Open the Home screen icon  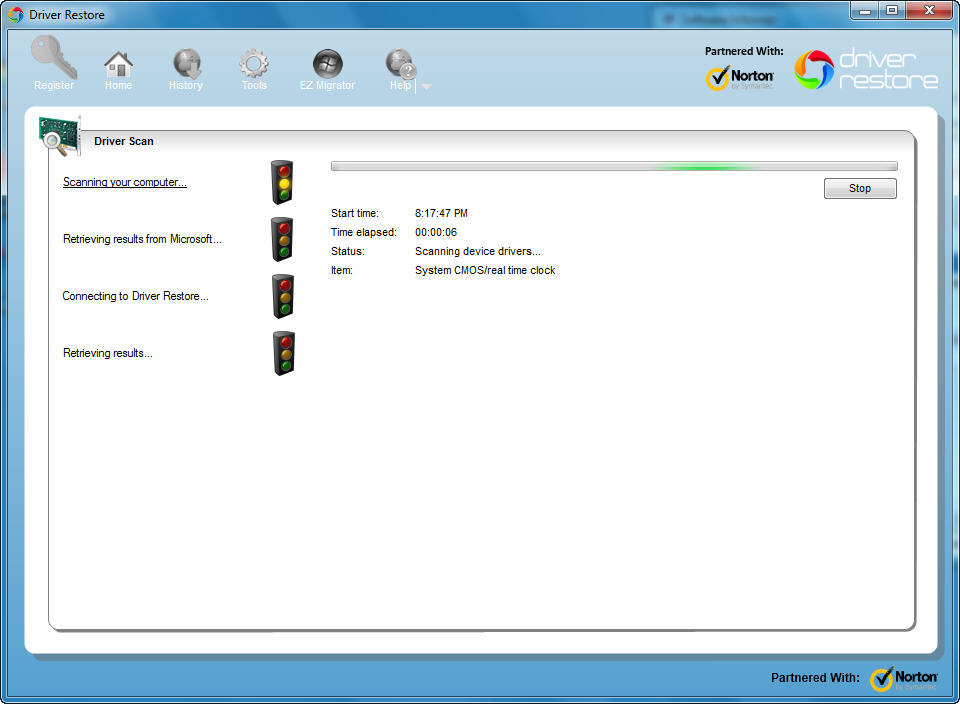tap(118, 60)
